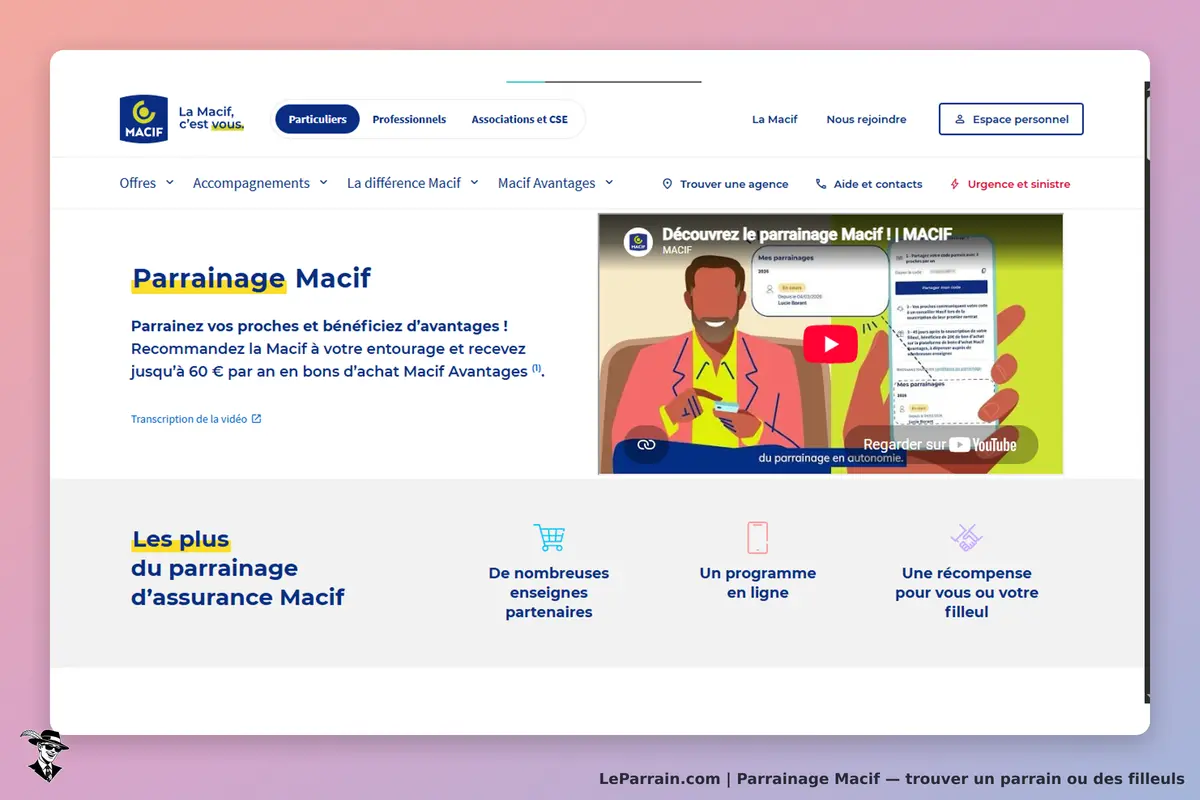Click the location pin agency icon
Screen dimensions: 1200x800
click(x=667, y=184)
